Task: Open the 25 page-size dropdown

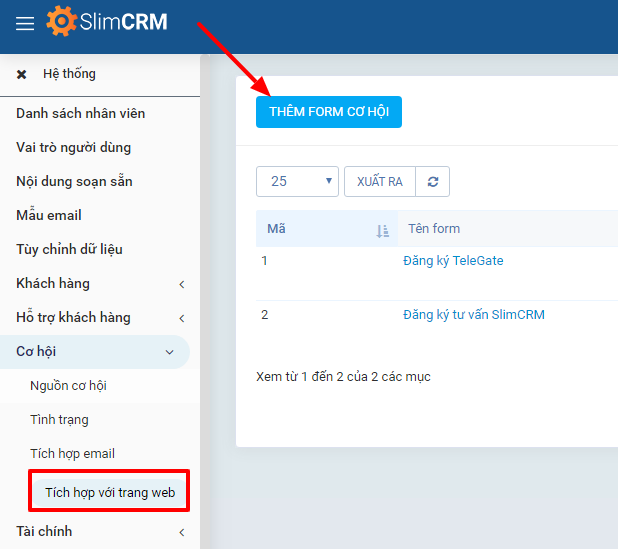Action: 297,181
